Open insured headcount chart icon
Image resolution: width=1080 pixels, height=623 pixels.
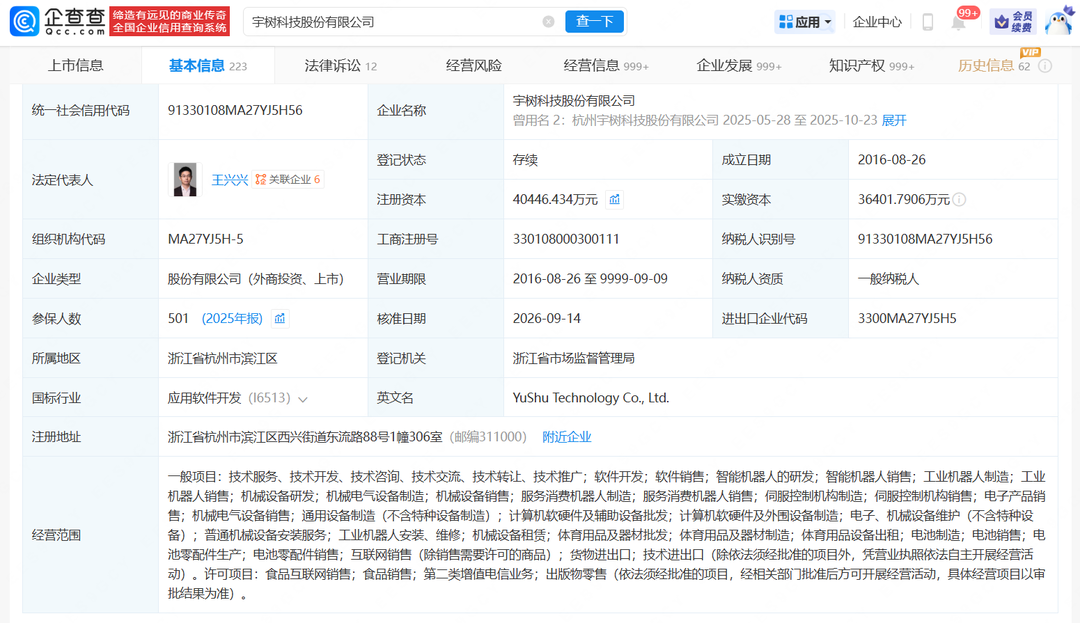280,319
